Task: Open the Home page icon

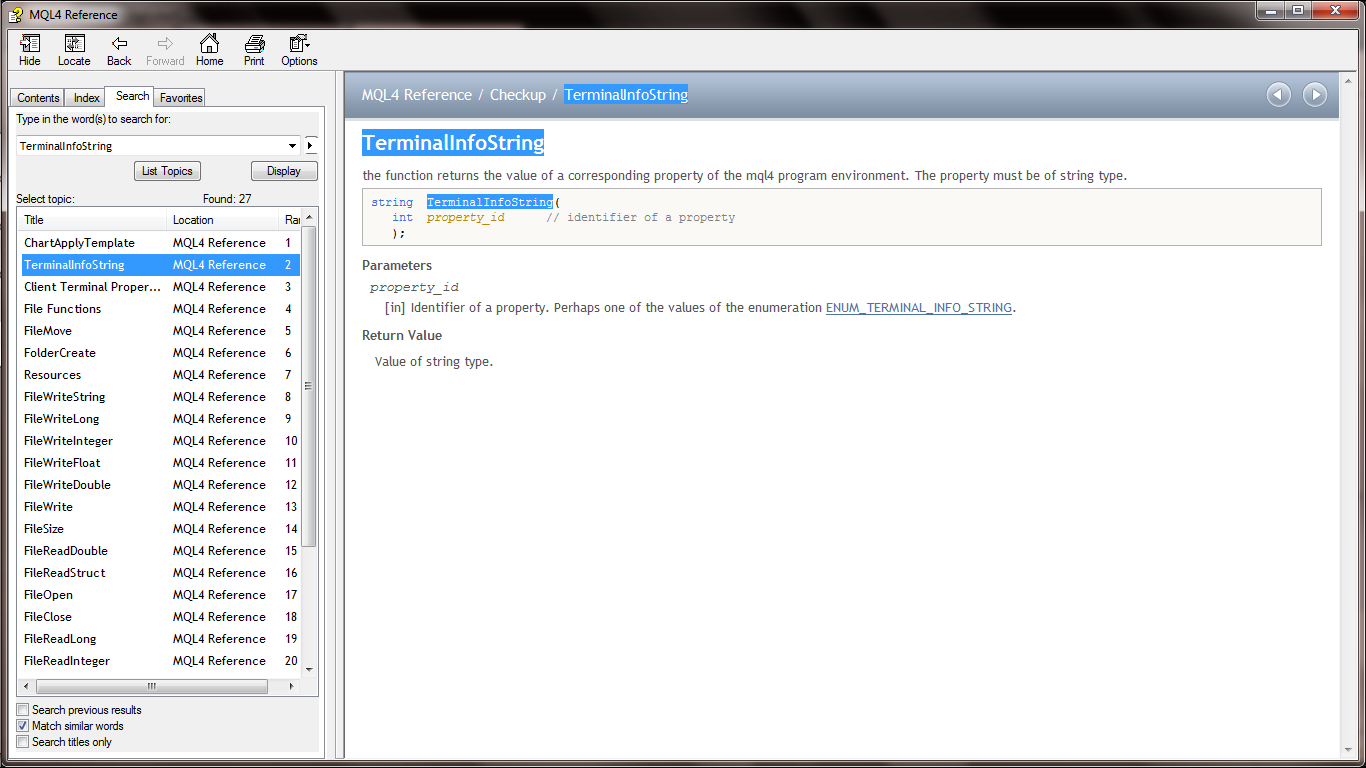Action: tap(209, 50)
